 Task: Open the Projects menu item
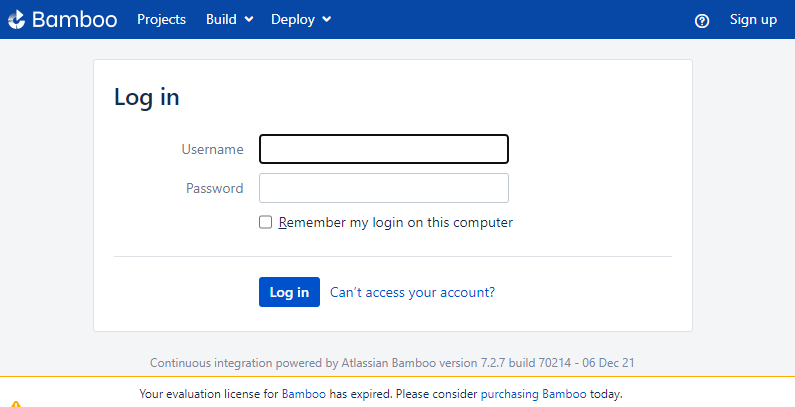(x=161, y=19)
